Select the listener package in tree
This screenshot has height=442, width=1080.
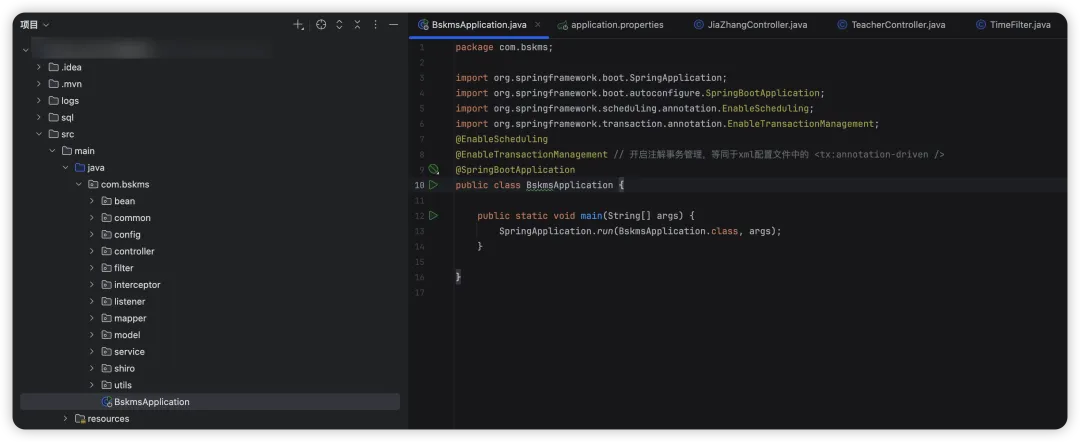click(129, 302)
